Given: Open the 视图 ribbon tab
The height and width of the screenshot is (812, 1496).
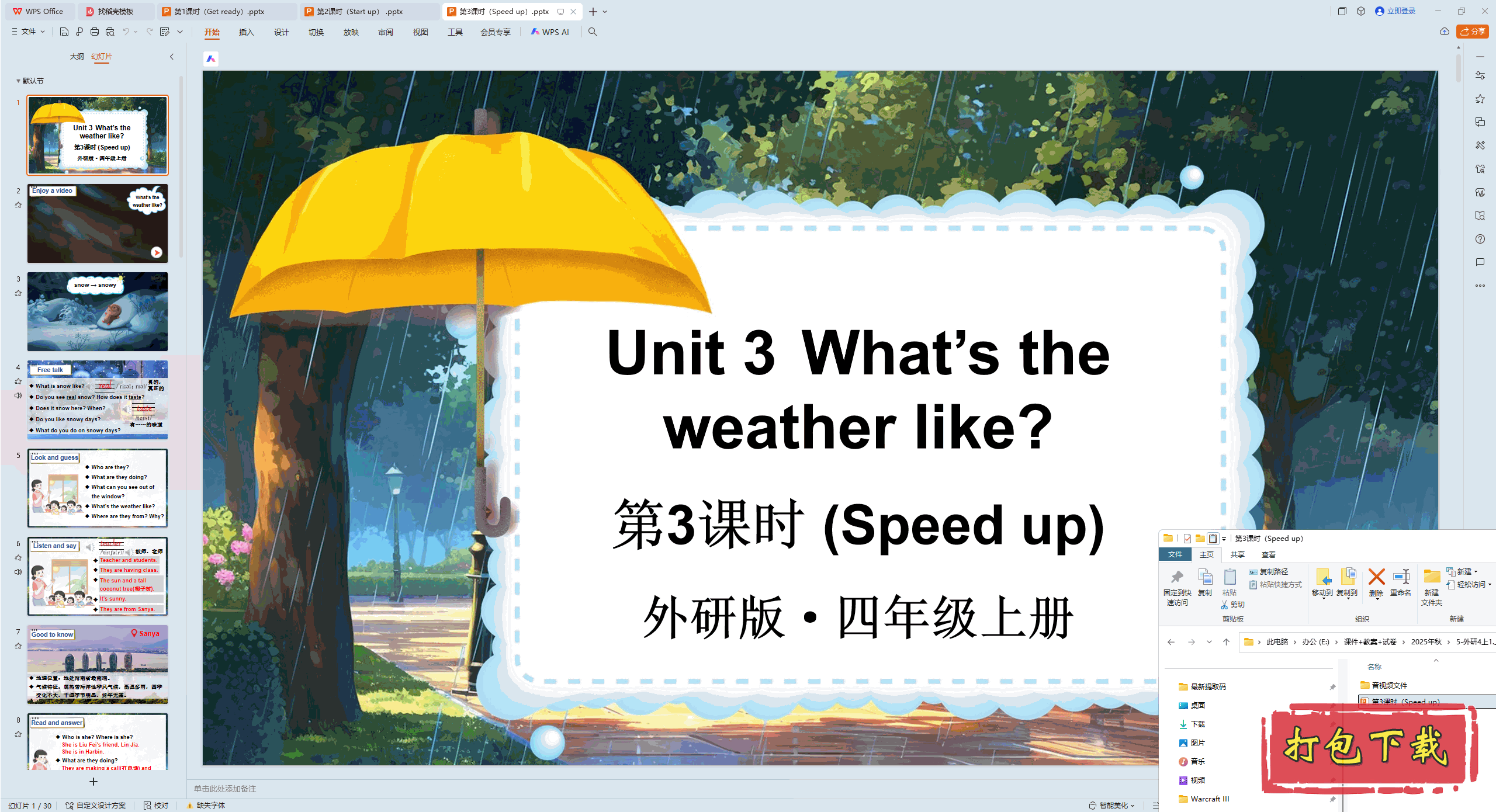Looking at the screenshot, I should pos(421,32).
